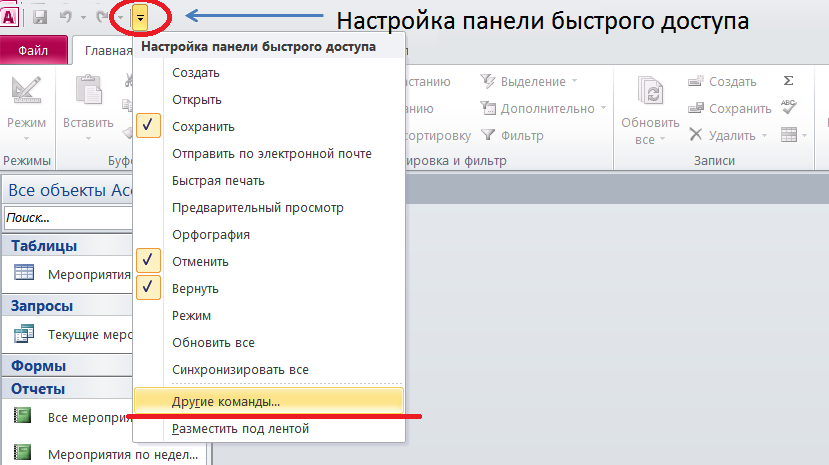Click the Поиск search field in navigation pane
This screenshot has width=829, height=465.
click(x=65, y=217)
